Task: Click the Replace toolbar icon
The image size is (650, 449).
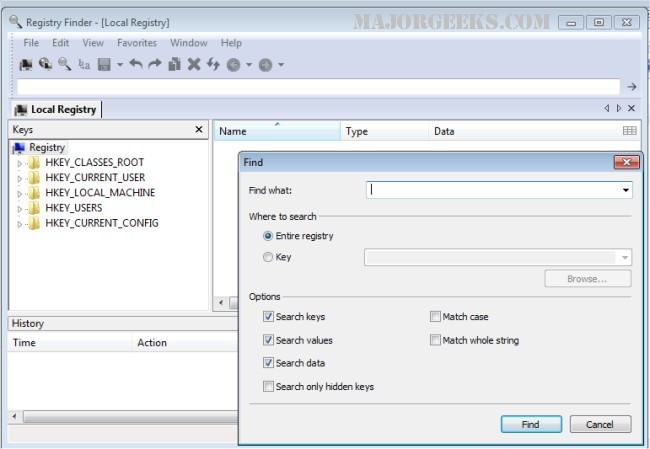Action: (x=84, y=65)
